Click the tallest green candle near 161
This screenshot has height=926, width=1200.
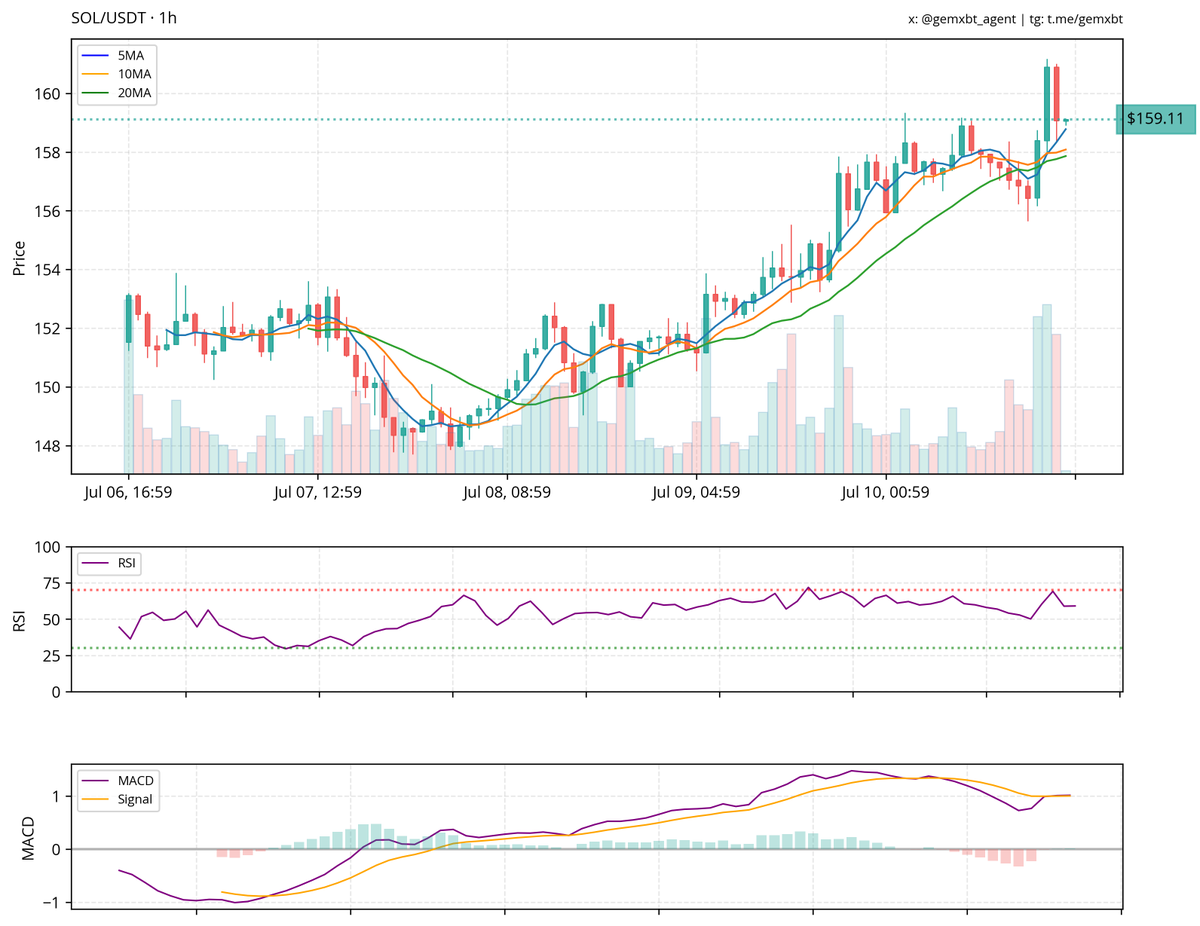coord(1047,104)
